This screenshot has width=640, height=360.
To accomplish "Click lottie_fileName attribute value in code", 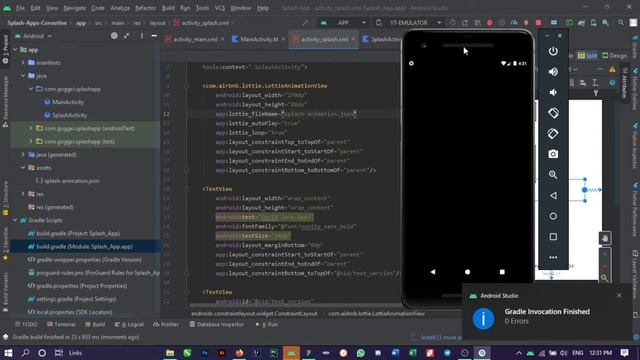I will [319, 114].
